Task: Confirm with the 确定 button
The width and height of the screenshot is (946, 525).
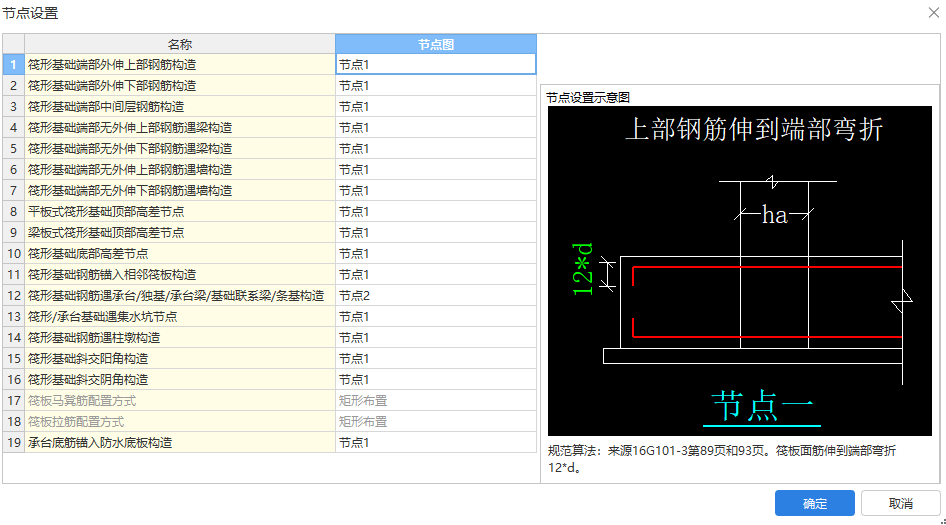Action: [814, 503]
